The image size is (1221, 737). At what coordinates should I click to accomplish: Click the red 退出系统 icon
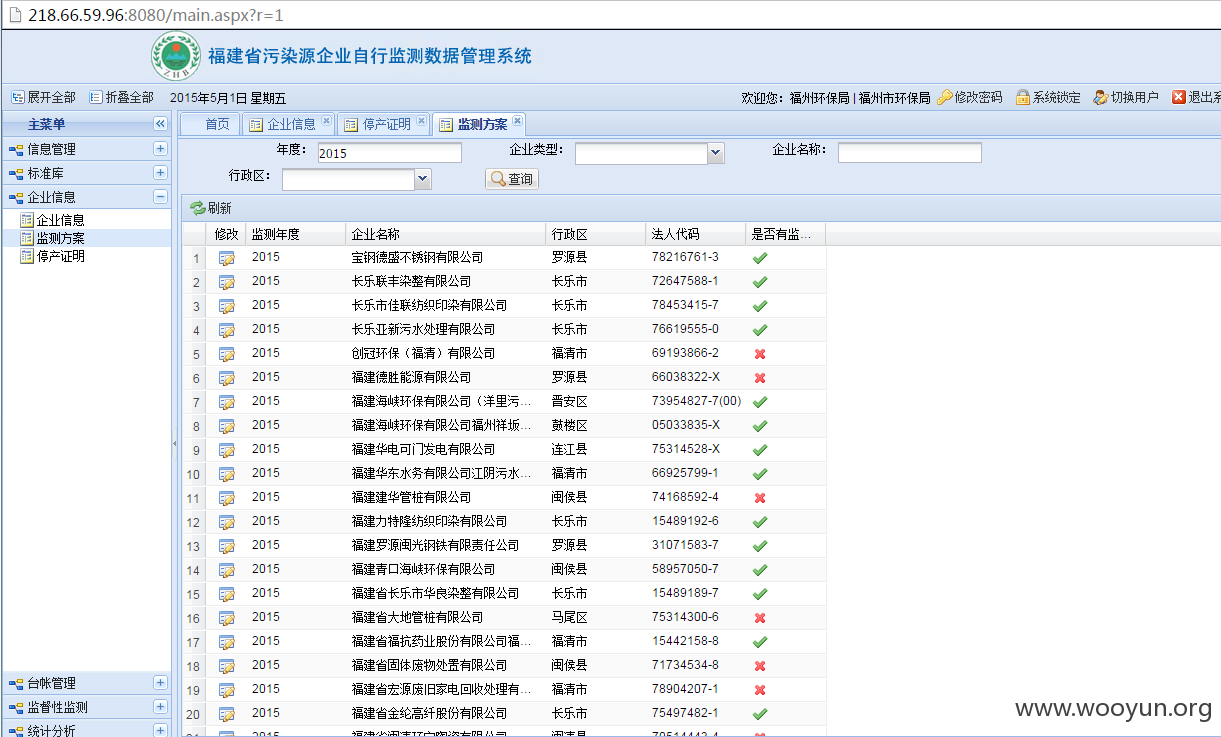coord(1179,97)
